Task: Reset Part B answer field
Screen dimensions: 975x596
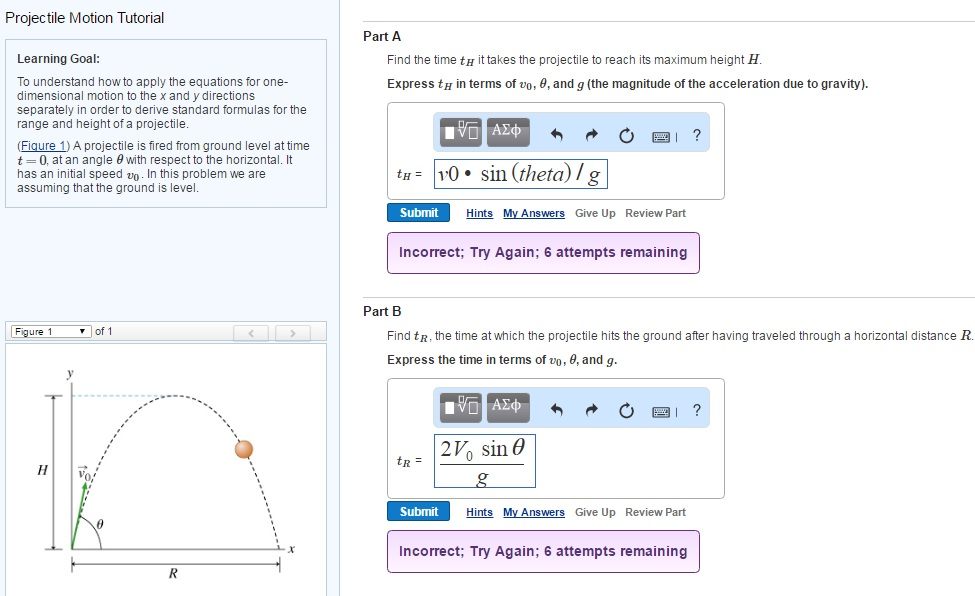Action: 626,410
